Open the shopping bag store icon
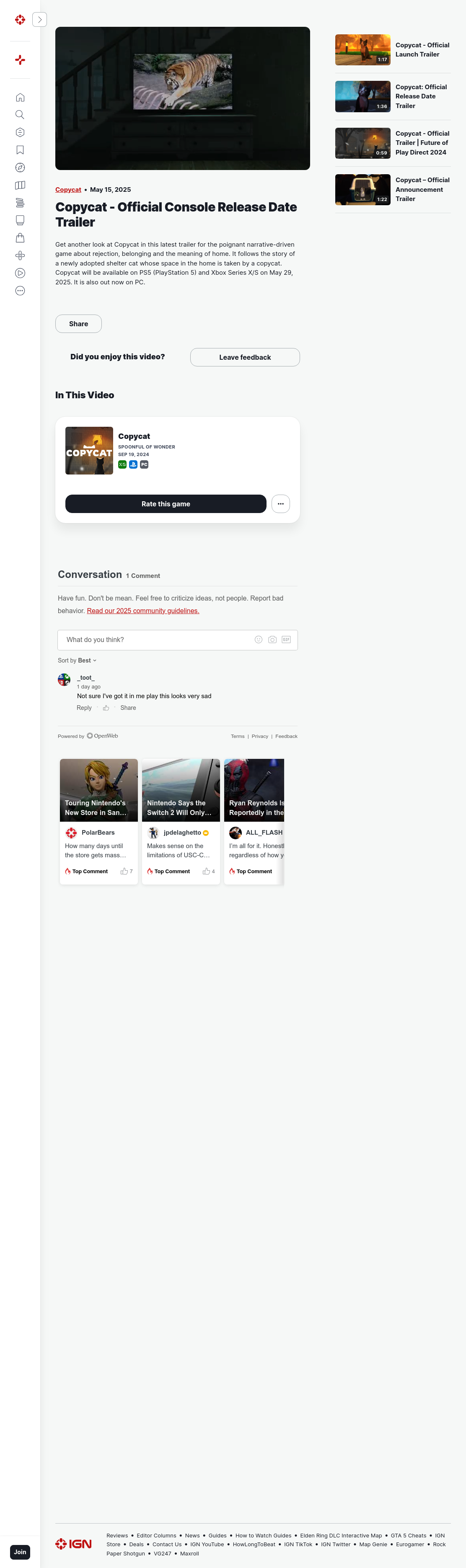466x1568 pixels. 20,238
